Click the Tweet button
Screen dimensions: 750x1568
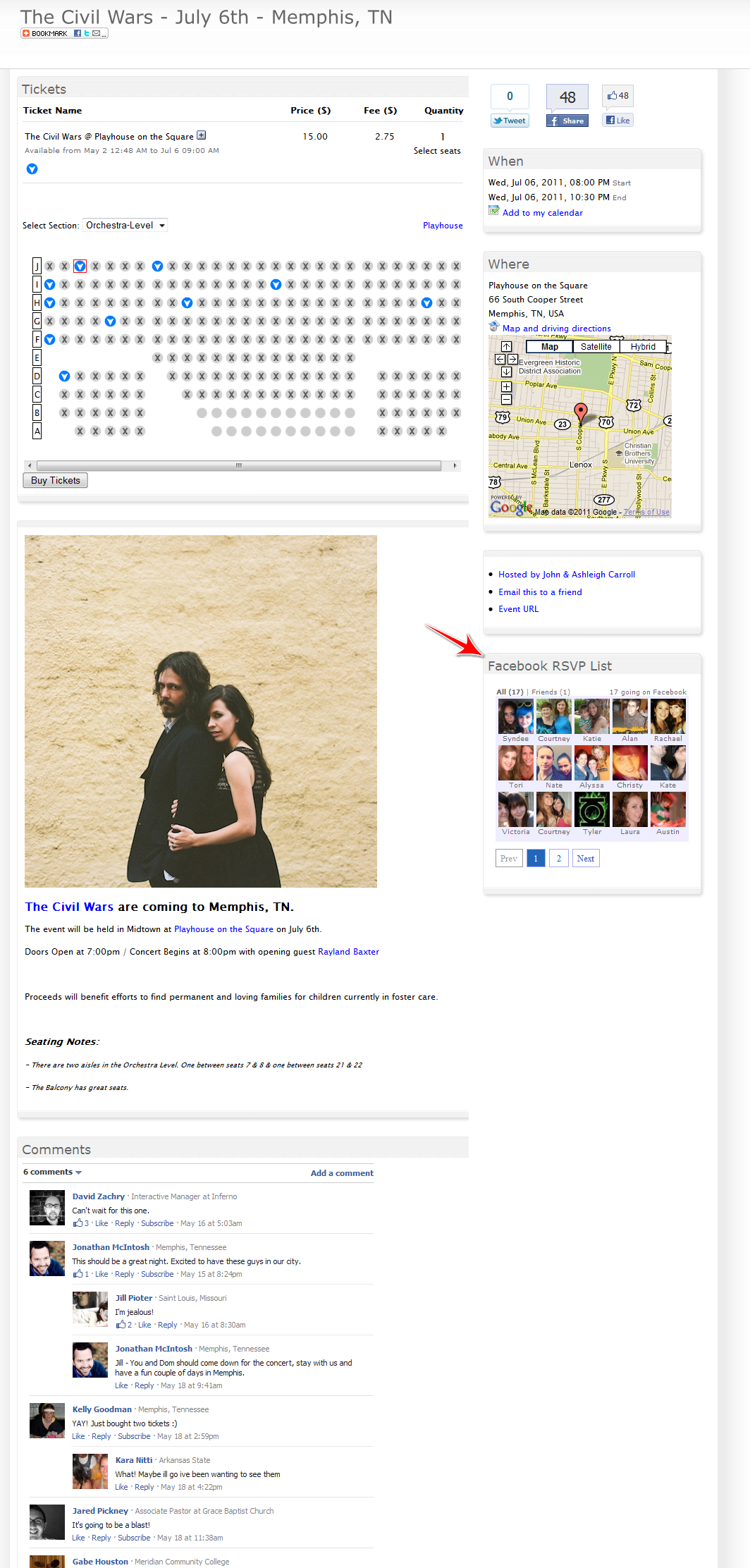(510, 121)
